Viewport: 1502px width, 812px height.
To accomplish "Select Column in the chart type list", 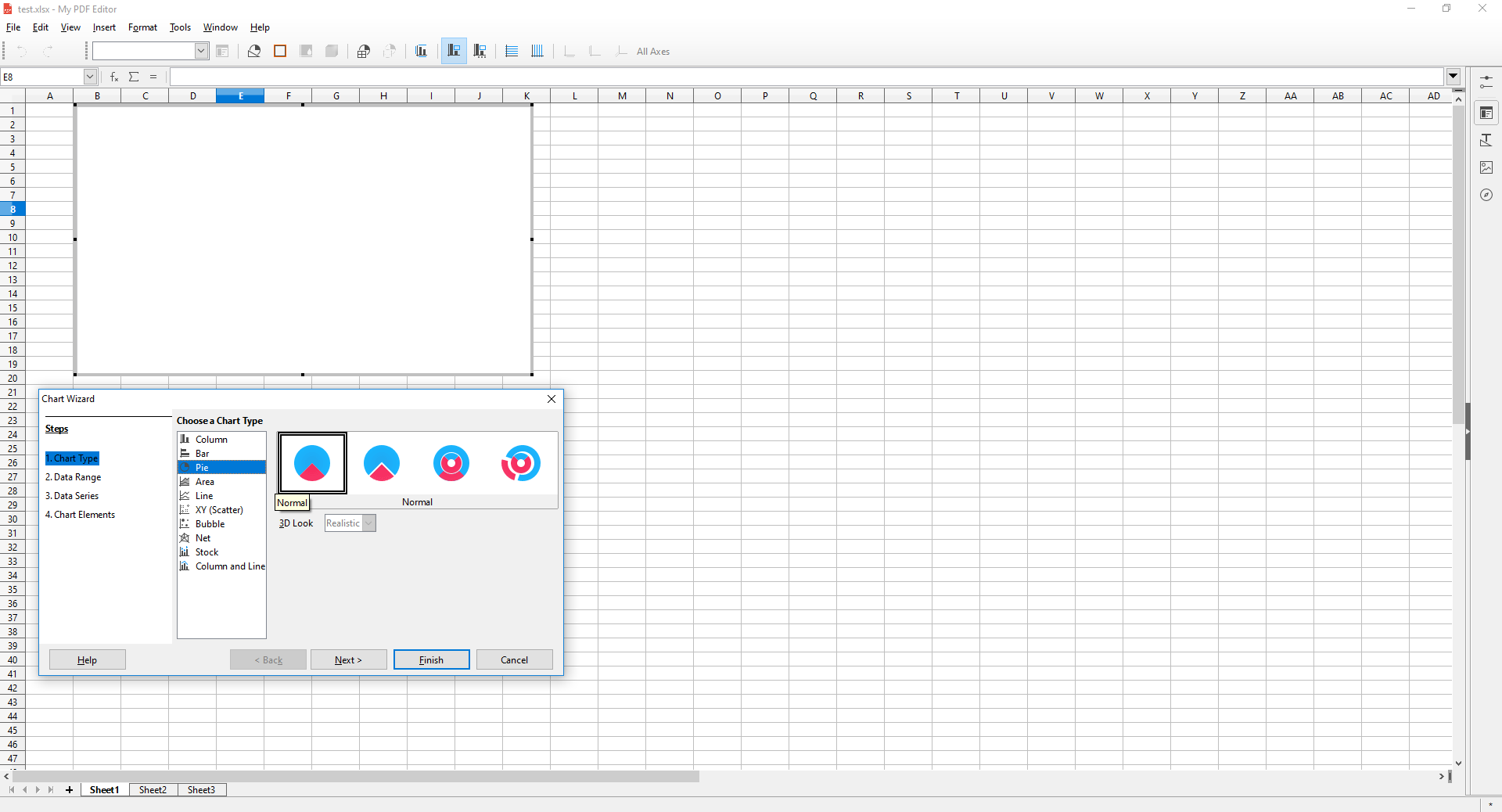I will 221,440.
